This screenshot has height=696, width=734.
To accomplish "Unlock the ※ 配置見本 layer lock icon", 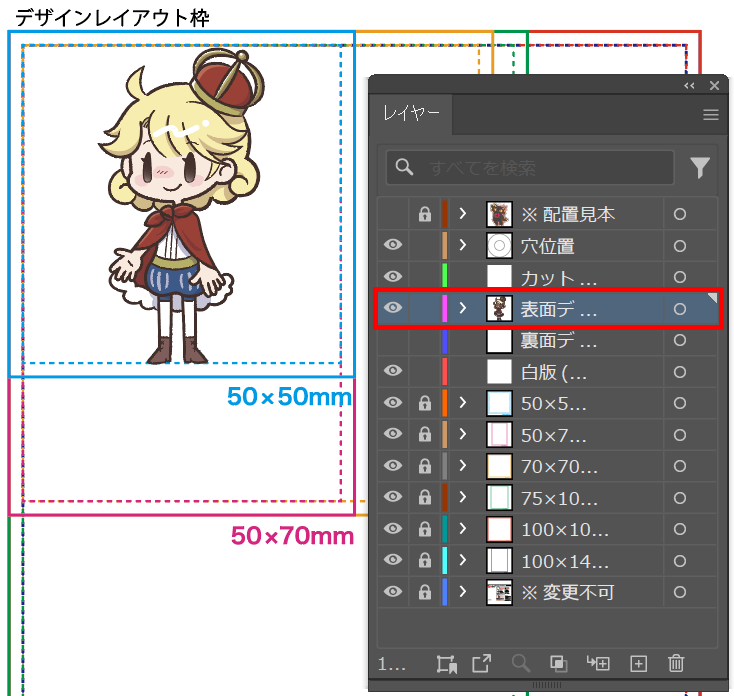I will (424, 214).
